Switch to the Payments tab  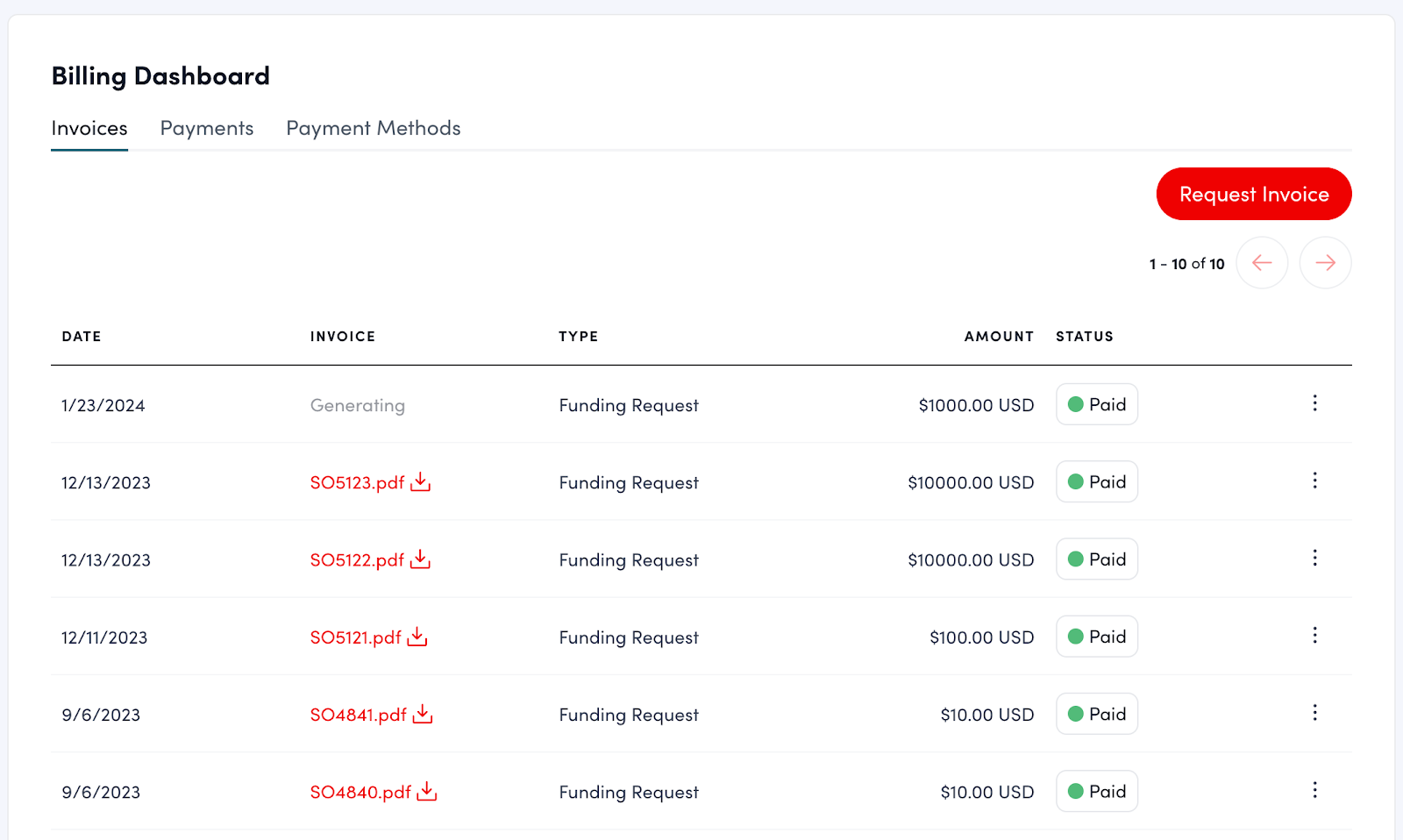pyautogui.click(x=207, y=129)
